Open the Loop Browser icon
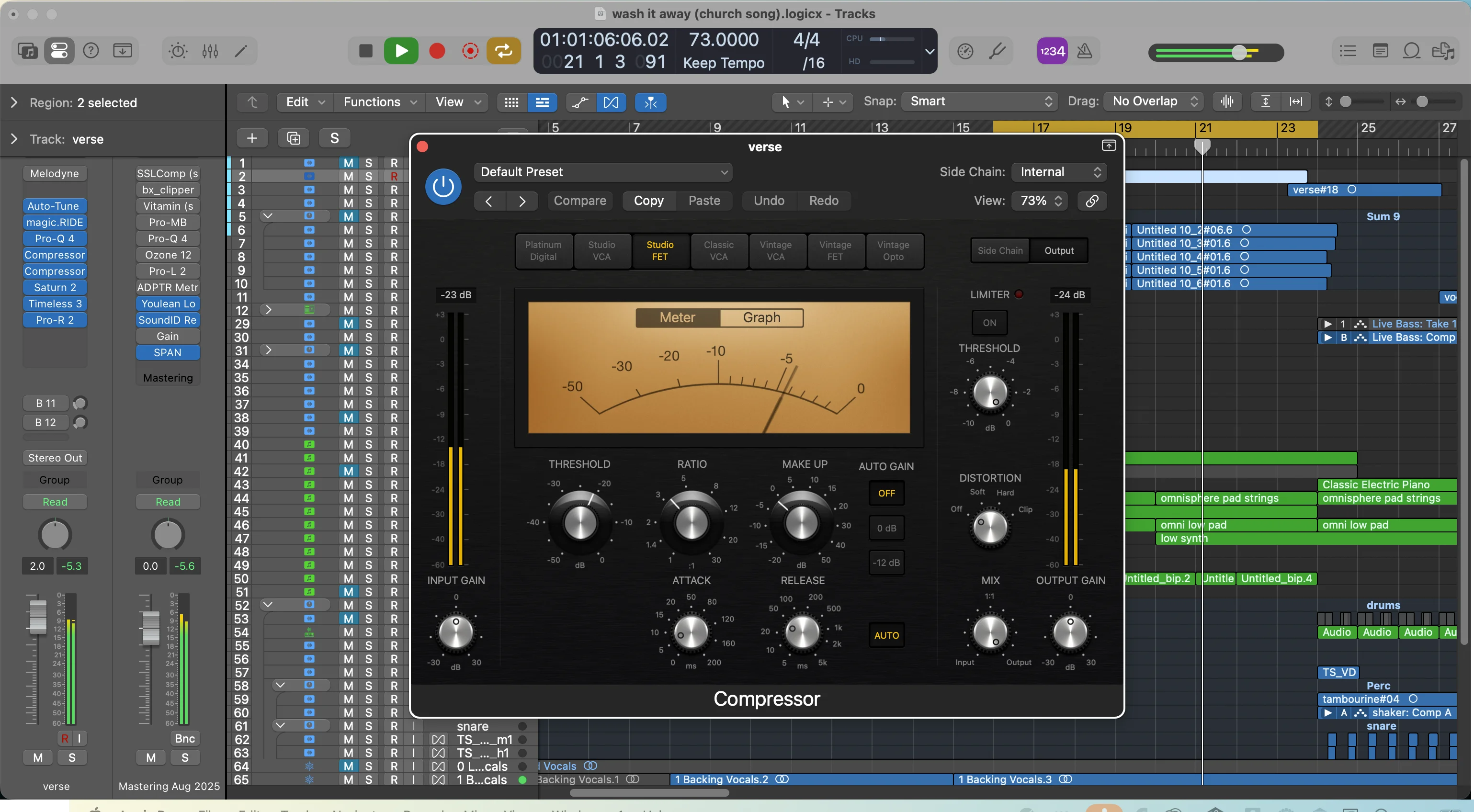 (x=1412, y=51)
